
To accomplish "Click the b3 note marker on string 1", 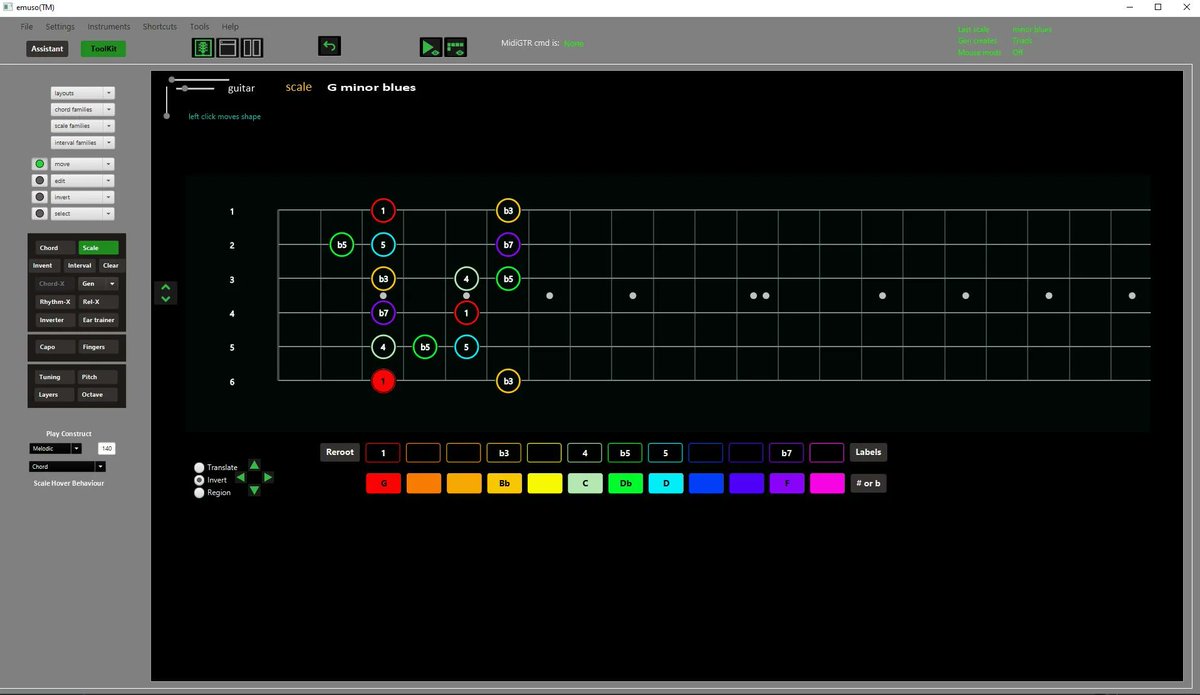I will pos(508,211).
